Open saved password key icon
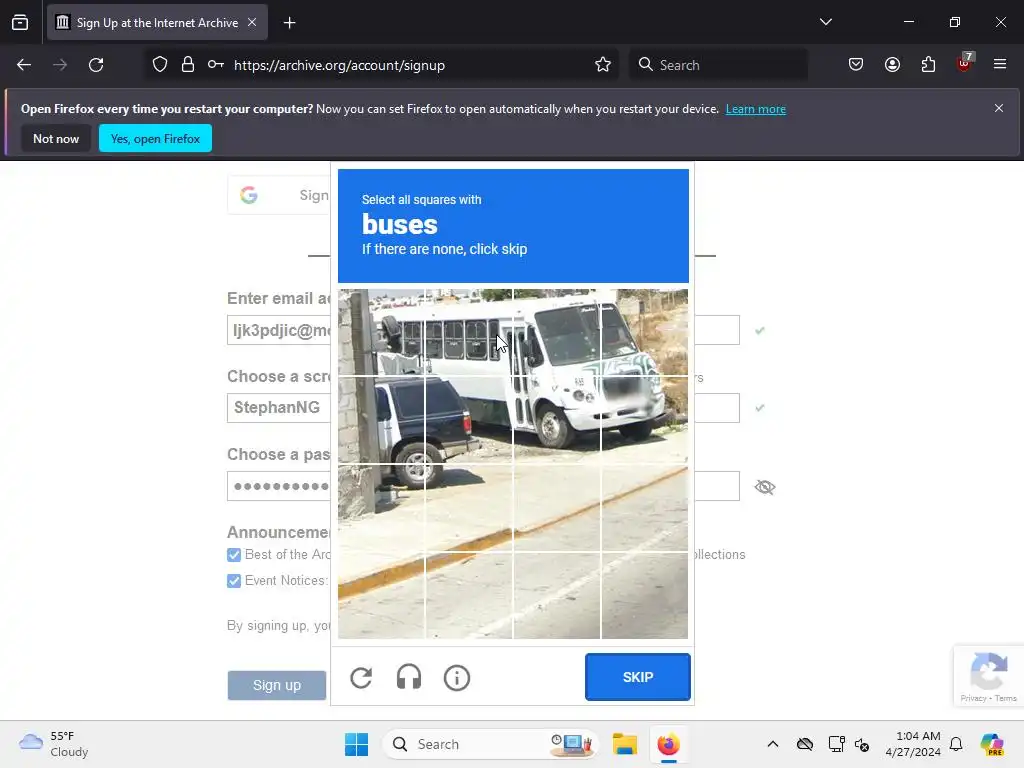 coord(216,65)
